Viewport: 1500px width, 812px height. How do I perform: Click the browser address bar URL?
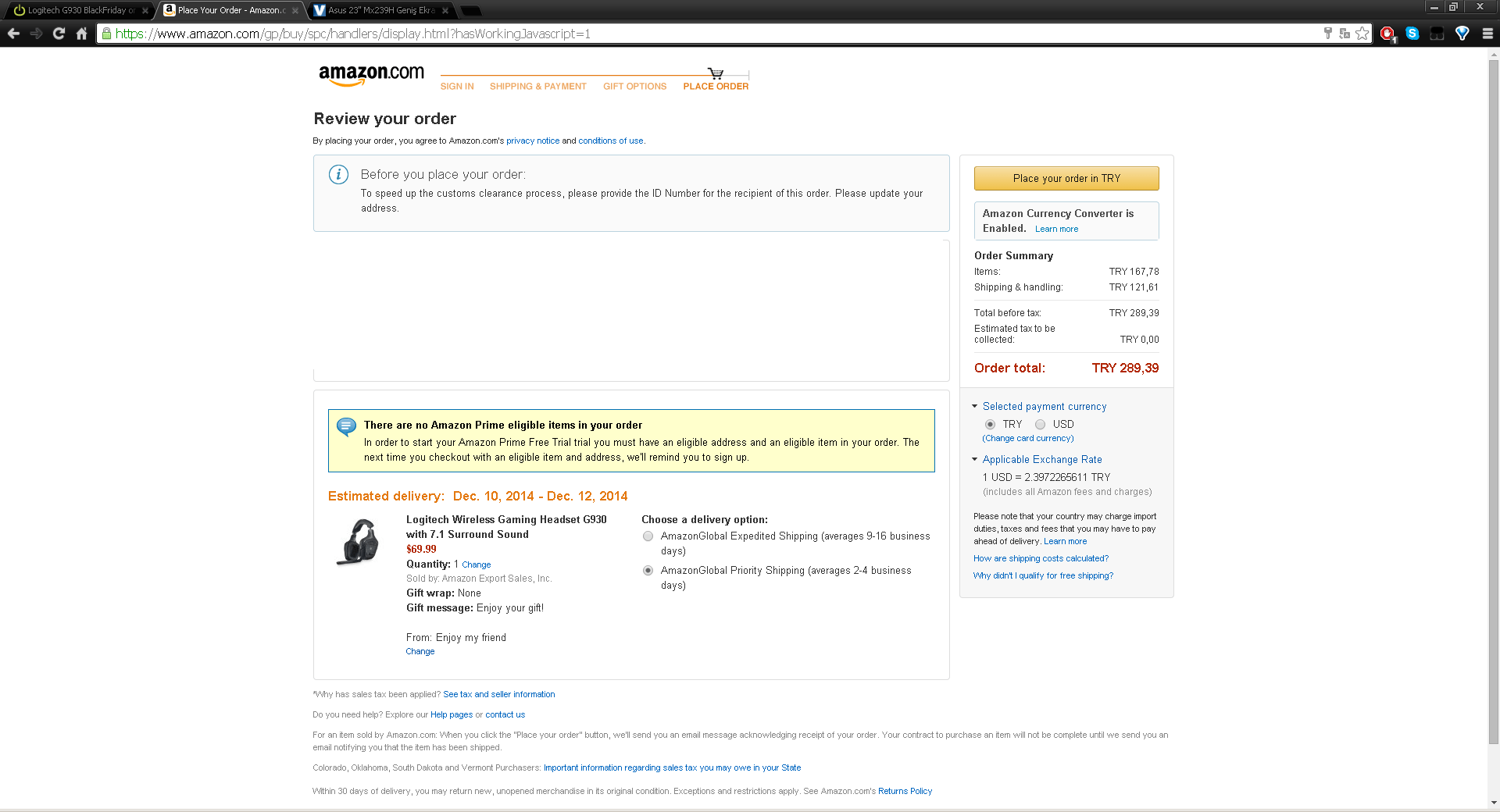coord(353,34)
